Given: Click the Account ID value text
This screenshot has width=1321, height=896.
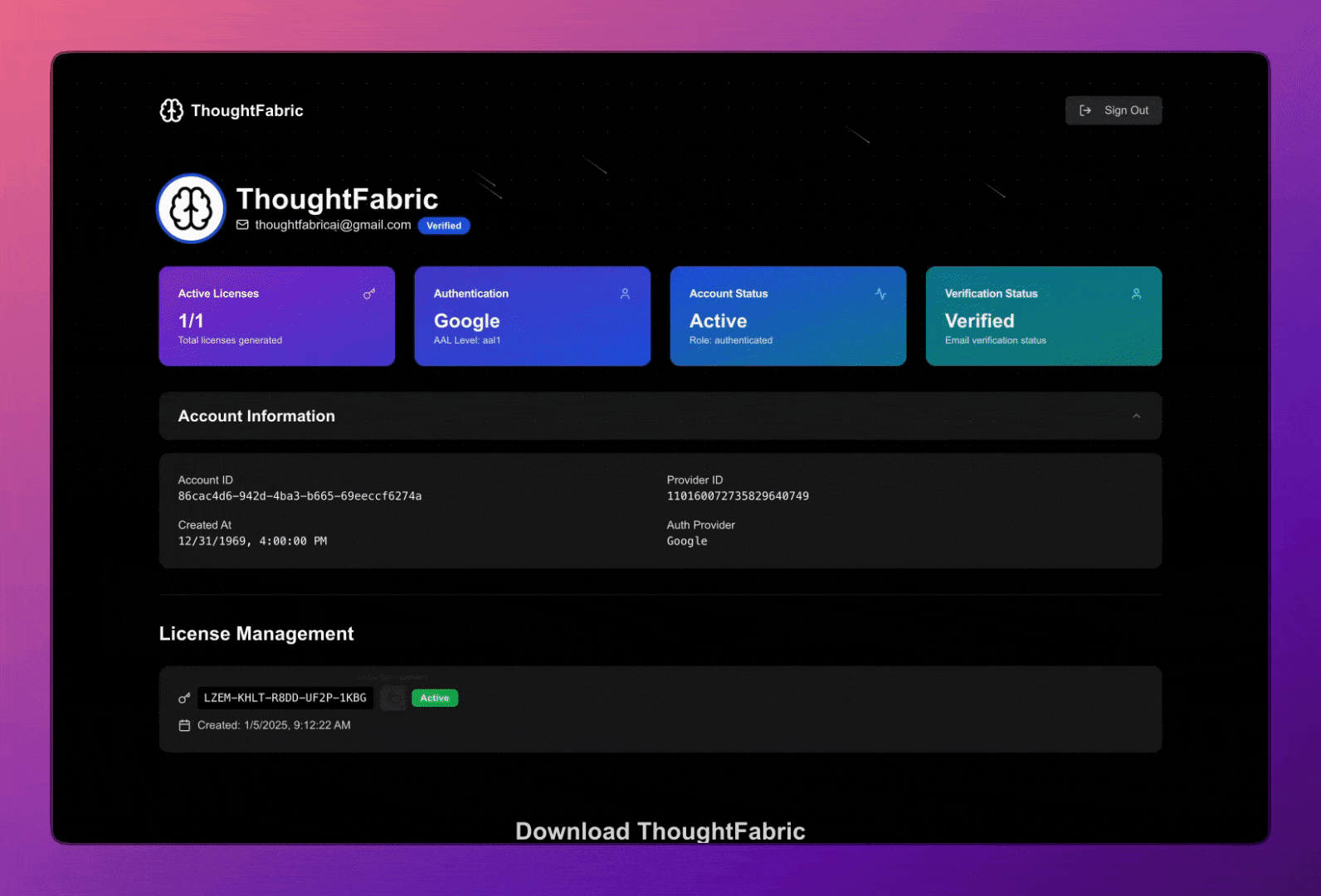Looking at the screenshot, I should coord(300,496).
